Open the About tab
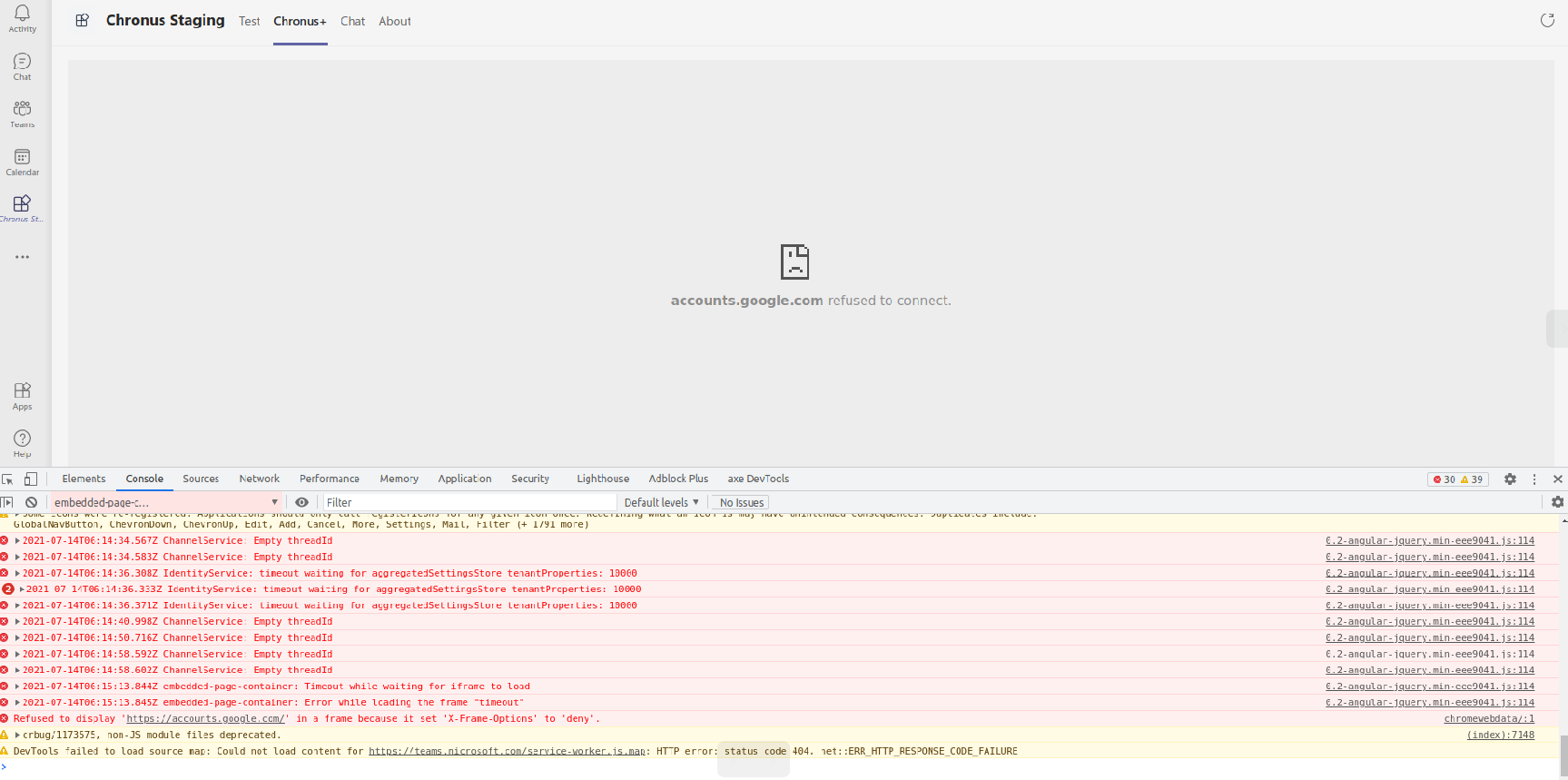 click(x=395, y=21)
